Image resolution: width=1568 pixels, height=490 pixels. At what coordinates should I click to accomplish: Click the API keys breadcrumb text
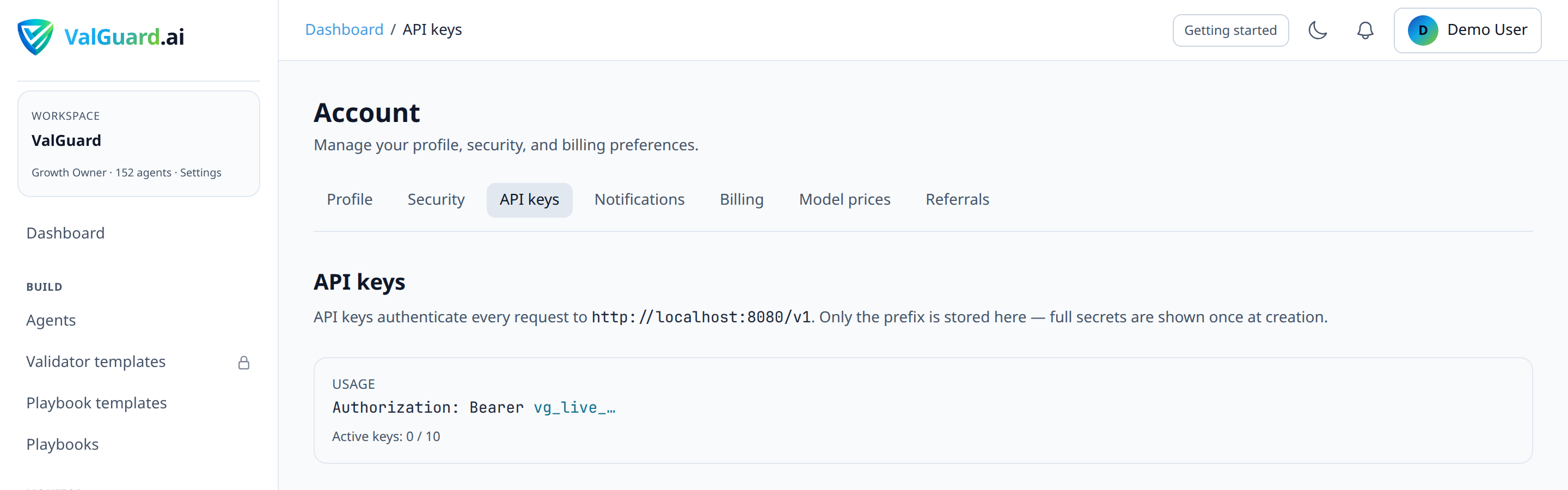click(x=432, y=30)
